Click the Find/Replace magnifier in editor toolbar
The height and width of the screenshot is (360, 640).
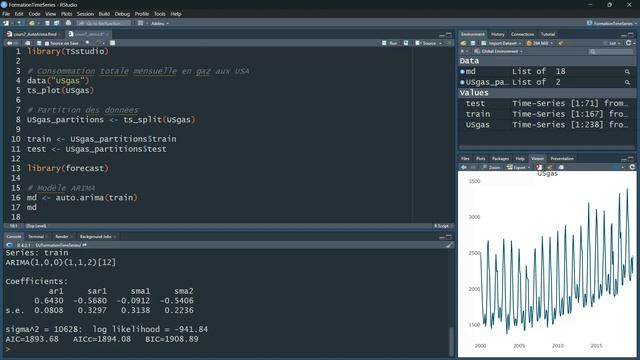click(87, 43)
